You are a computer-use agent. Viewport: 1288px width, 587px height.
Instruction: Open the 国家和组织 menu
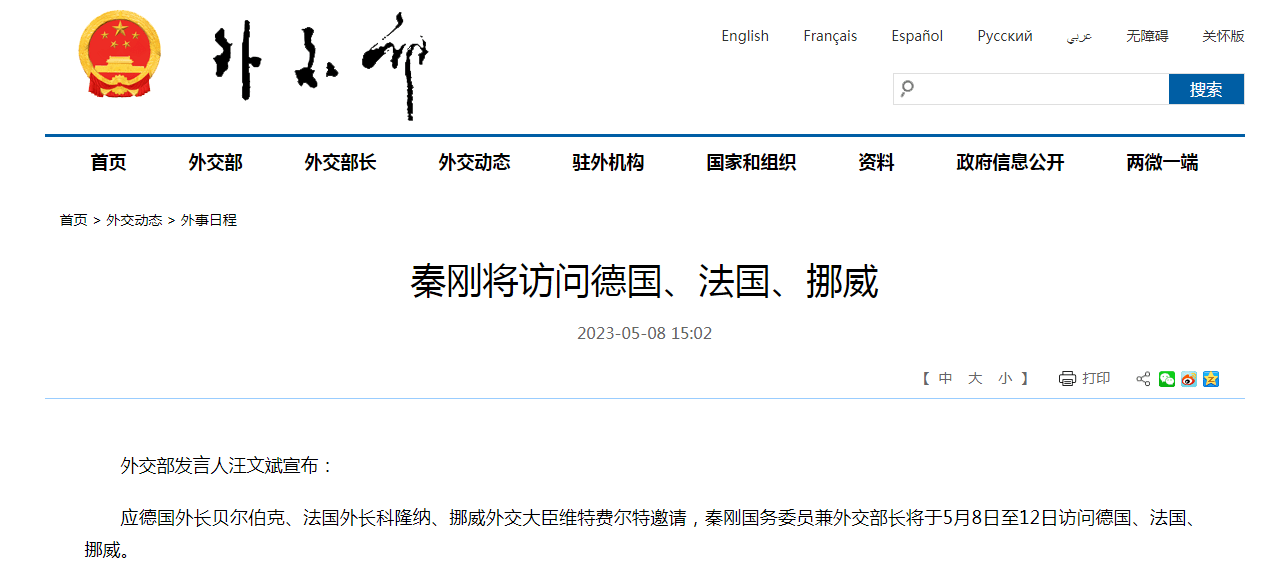(x=751, y=162)
